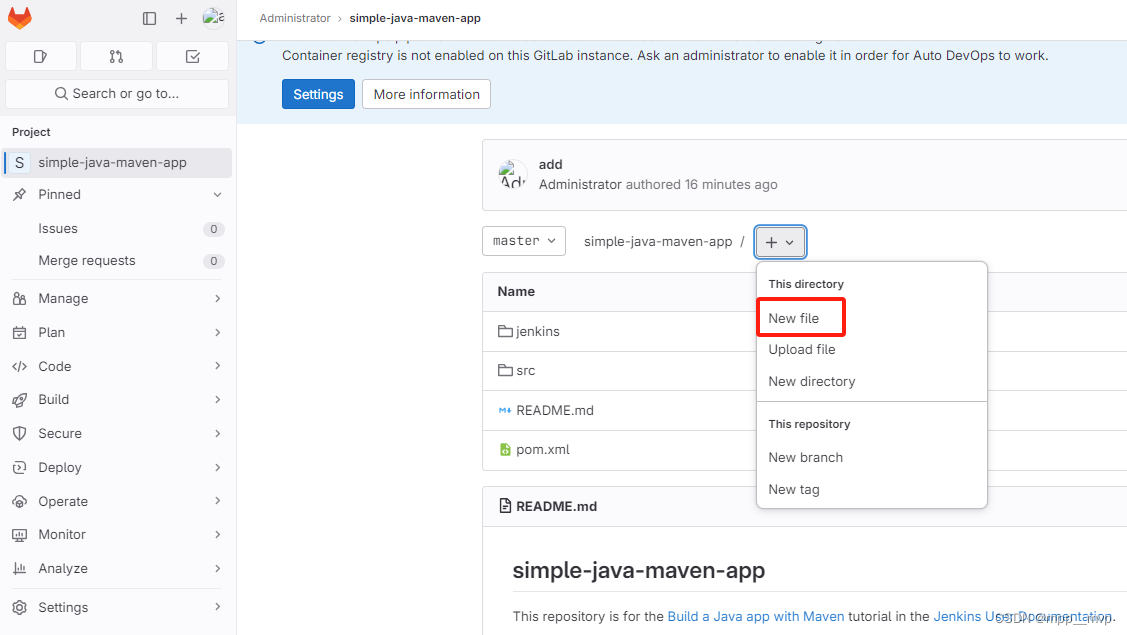The image size is (1127, 635).
Task: Open the GitLab logo home page
Action: [x=19, y=18]
